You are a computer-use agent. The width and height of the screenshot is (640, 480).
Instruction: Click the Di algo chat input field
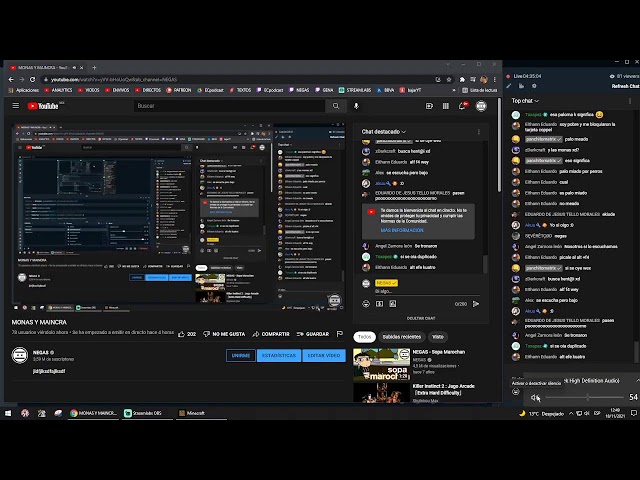click(x=427, y=292)
